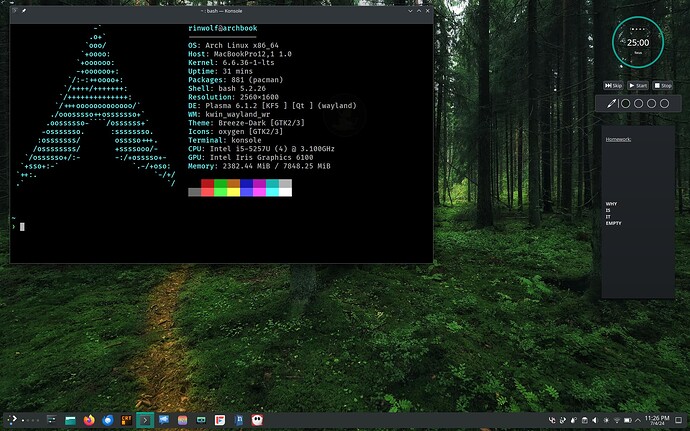This screenshot has width=690, height=431.
Task: Toggle Konsole's pin on all desktops icon
Action: [x=24, y=11]
